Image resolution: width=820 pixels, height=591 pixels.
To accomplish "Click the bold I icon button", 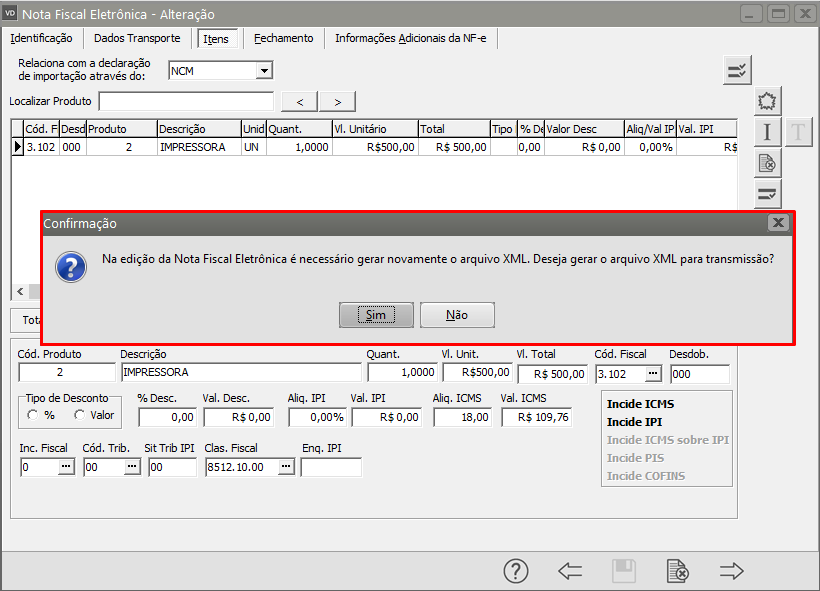I will [x=767, y=132].
